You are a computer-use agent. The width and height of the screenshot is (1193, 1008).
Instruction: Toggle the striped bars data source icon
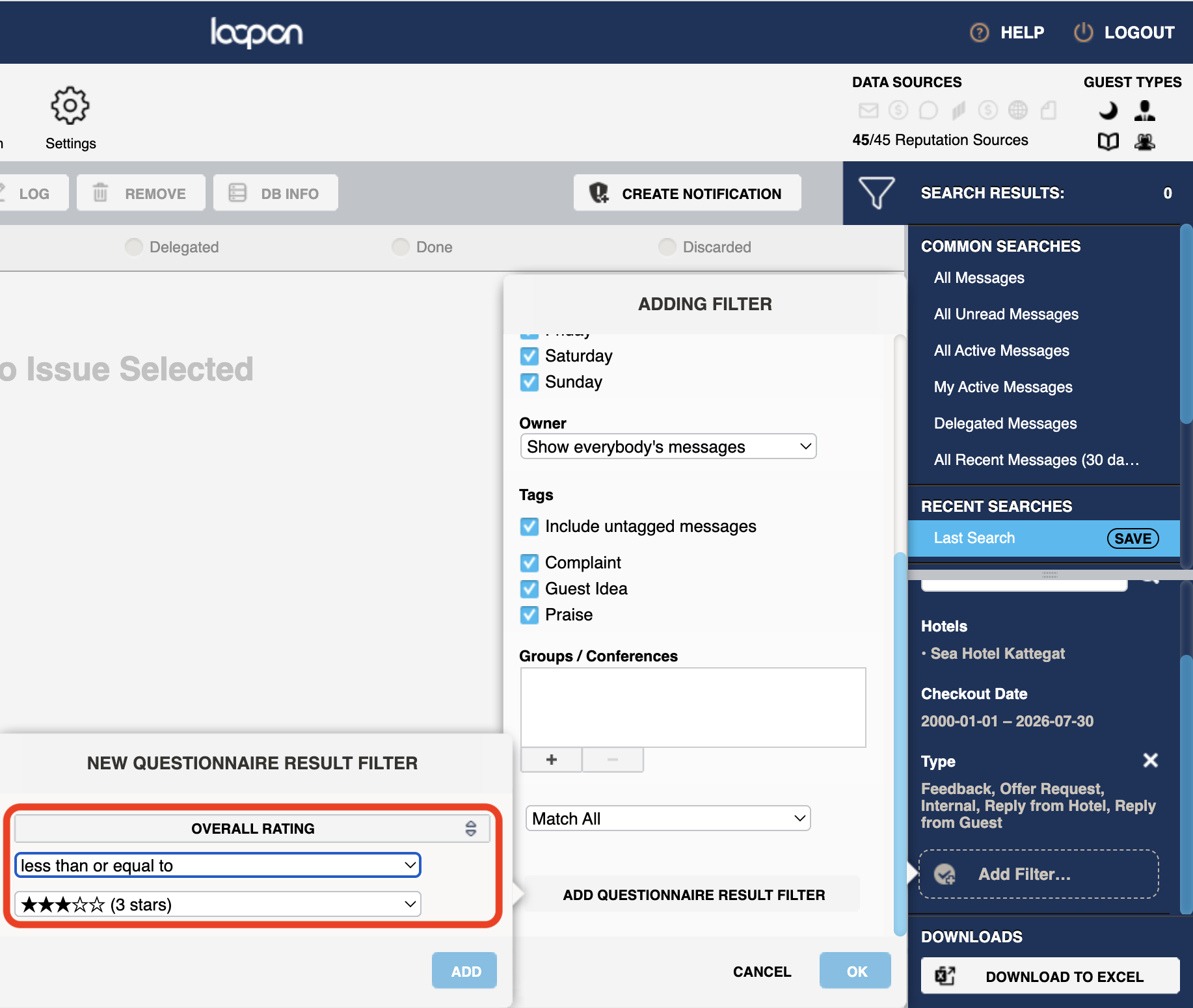click(x=958, y=111)
